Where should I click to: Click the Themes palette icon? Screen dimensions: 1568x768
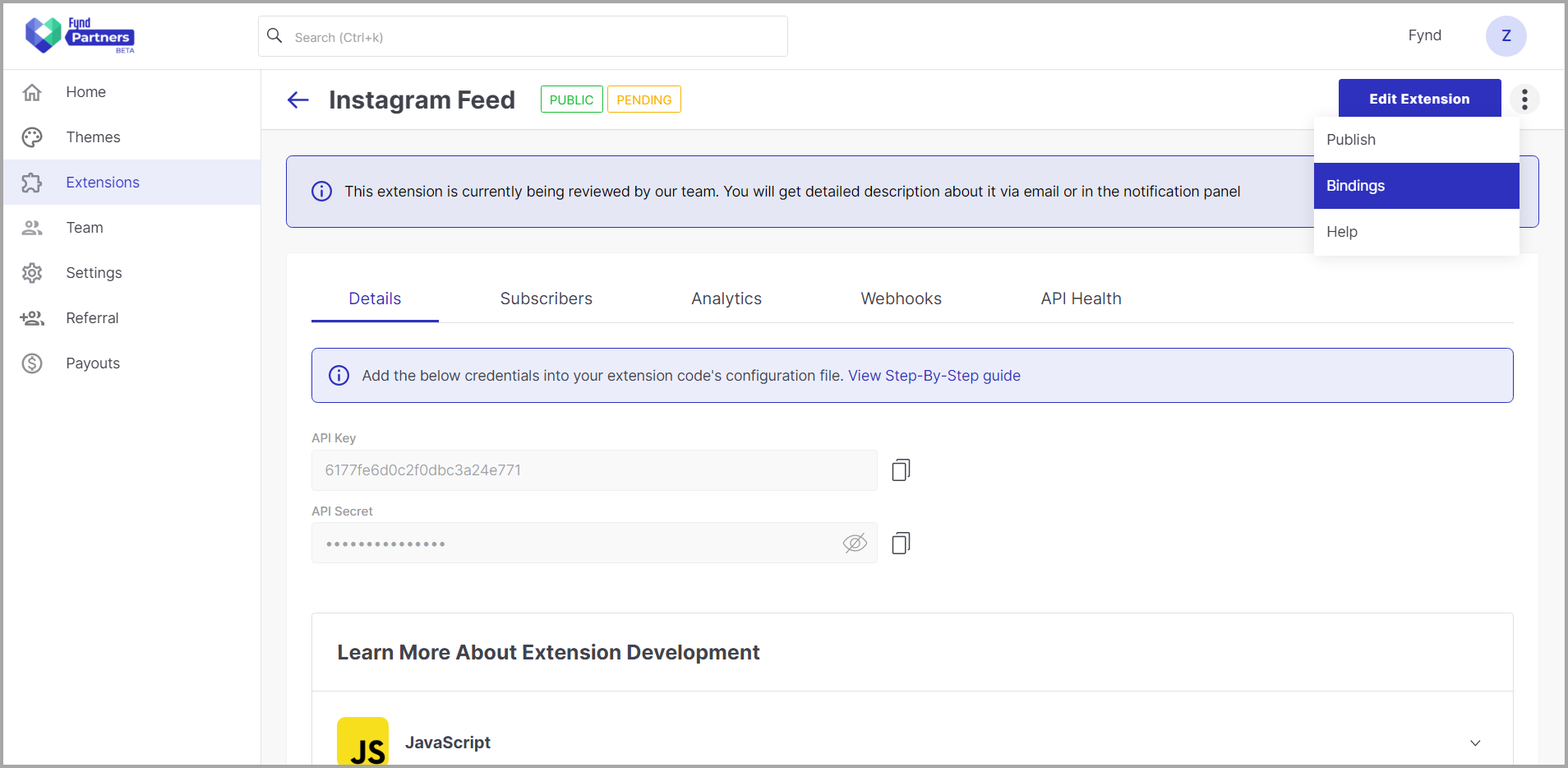coord(32,137)
